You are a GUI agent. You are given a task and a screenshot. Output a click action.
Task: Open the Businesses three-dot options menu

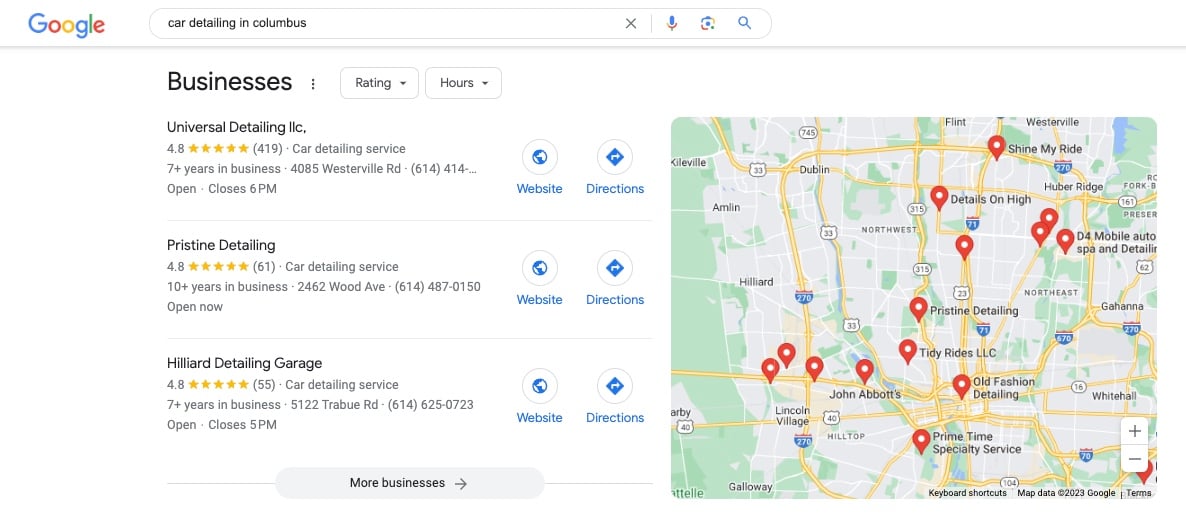pyautogui.click(x=313, y=84)
